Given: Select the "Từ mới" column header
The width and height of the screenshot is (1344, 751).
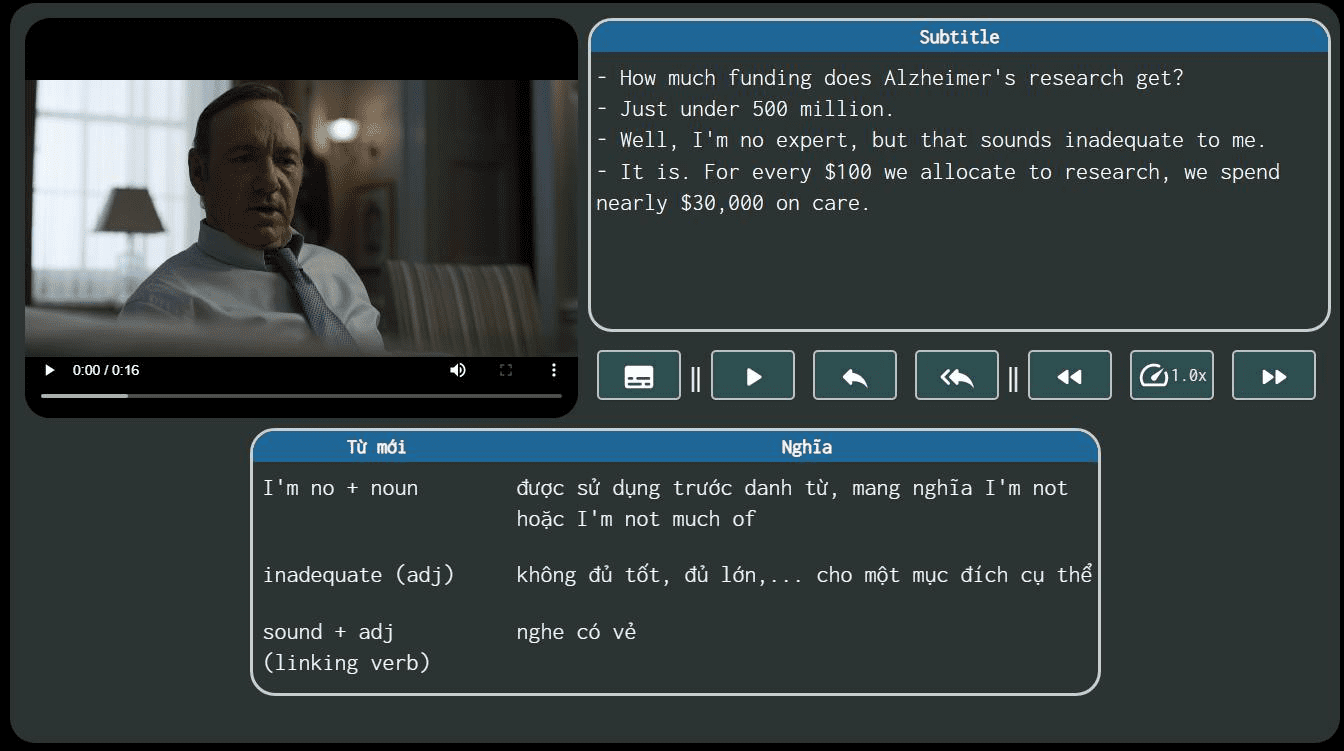Looking at the screenshot, I should click(x=376, y=447).
